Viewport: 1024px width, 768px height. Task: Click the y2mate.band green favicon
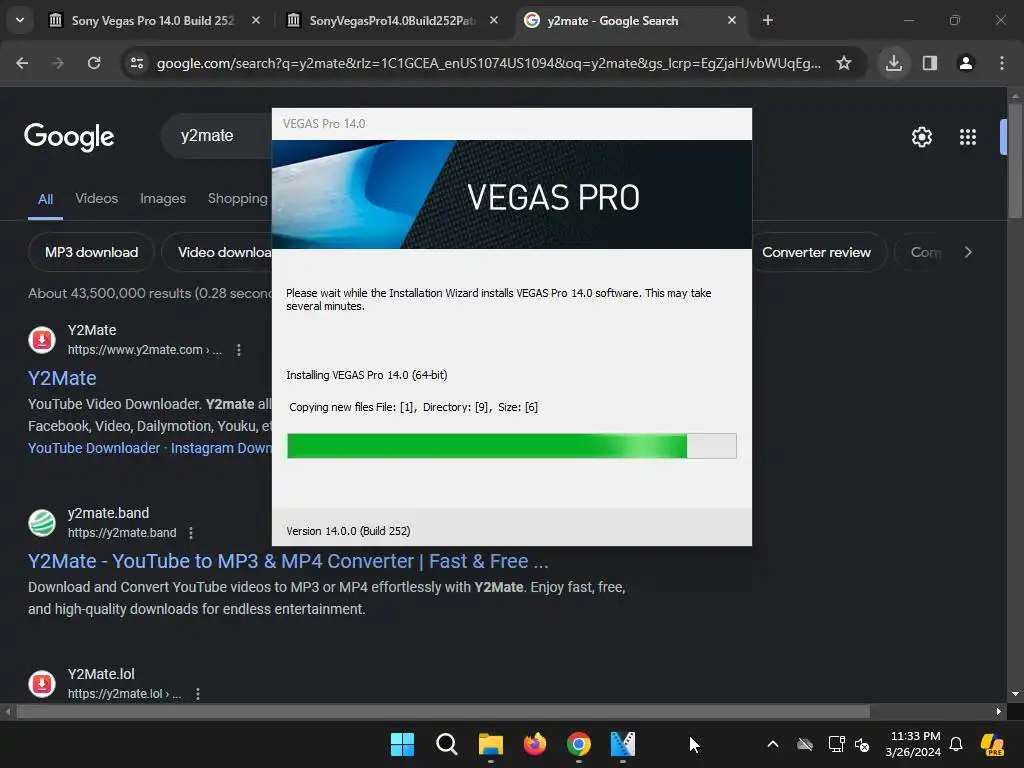click(x=42, y=522)
